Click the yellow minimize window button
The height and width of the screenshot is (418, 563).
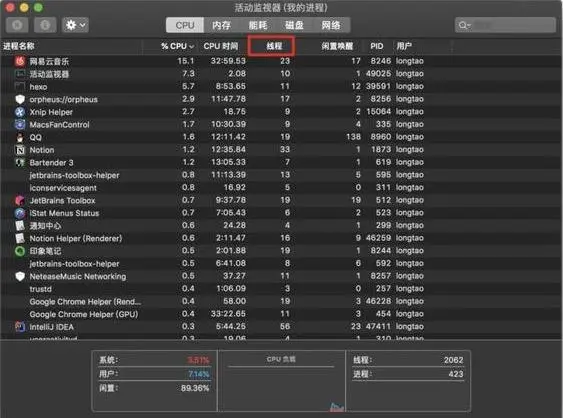[24, 7]
